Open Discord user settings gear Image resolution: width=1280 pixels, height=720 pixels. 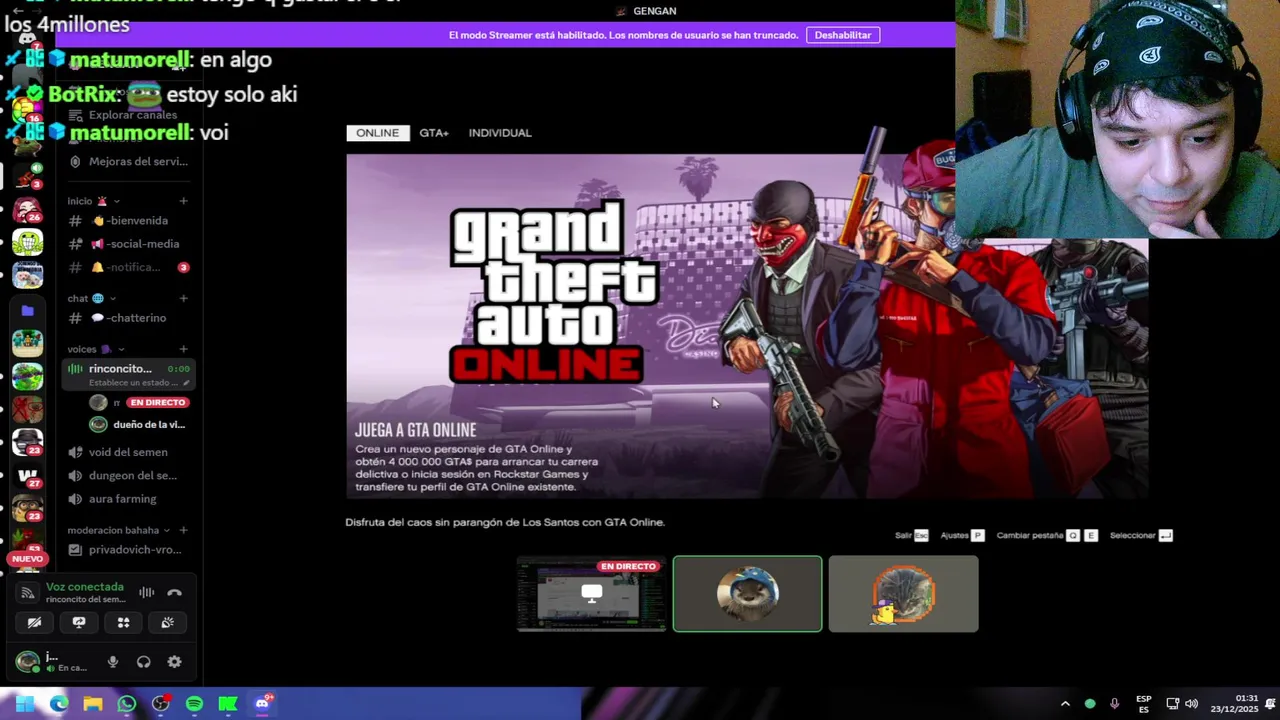tap(174, 662)
